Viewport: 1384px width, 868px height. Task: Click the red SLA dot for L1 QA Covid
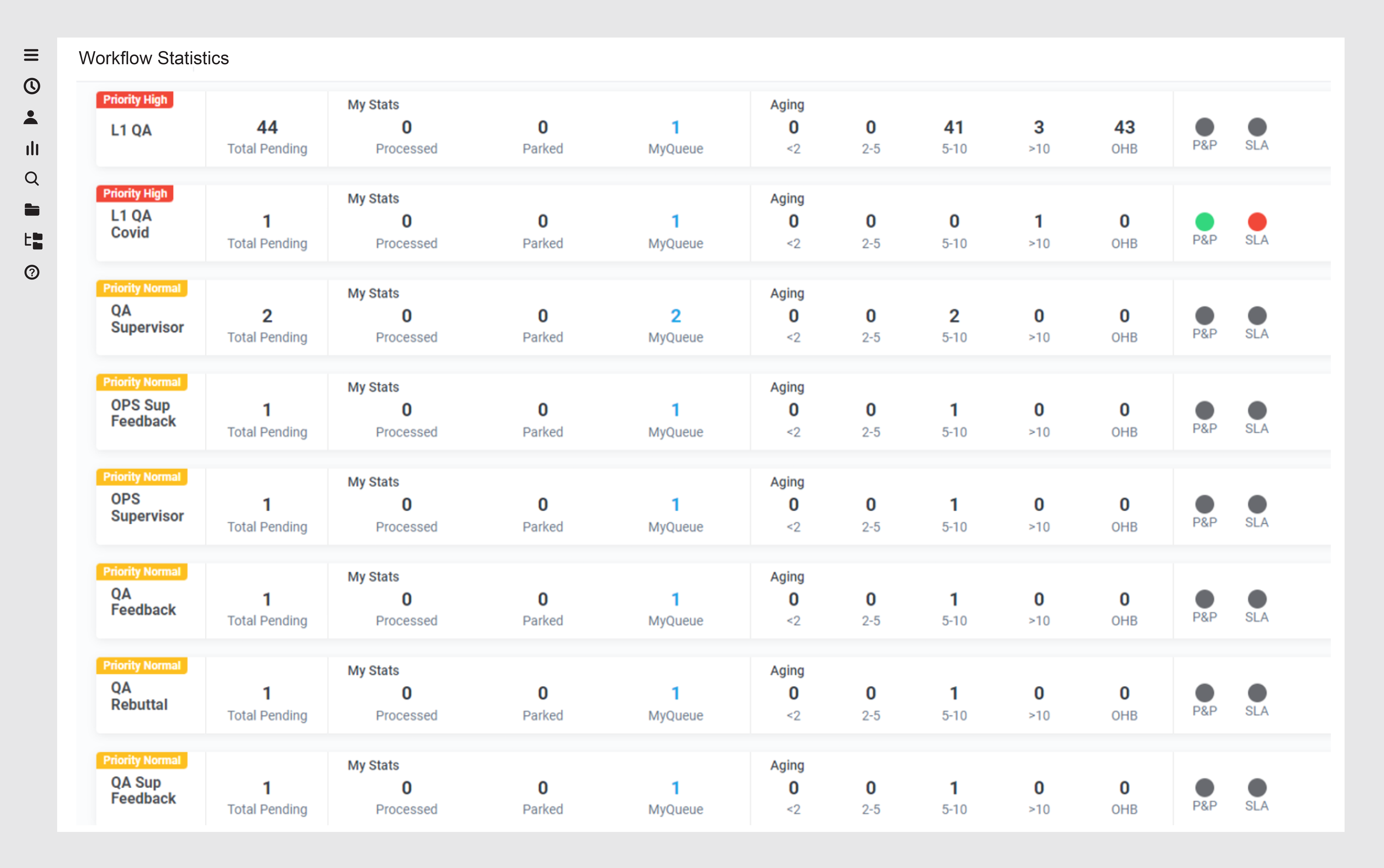[x=1257, y=222]
